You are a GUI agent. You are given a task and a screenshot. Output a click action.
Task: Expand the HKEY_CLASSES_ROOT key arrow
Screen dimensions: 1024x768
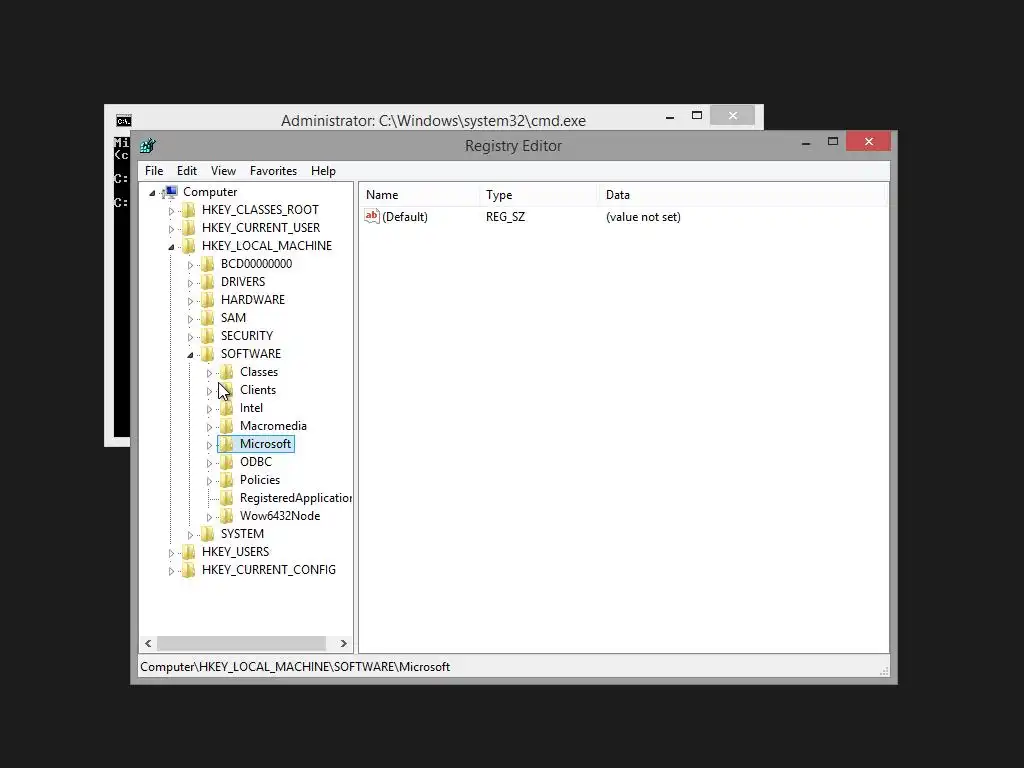click(x=171, y=211)
